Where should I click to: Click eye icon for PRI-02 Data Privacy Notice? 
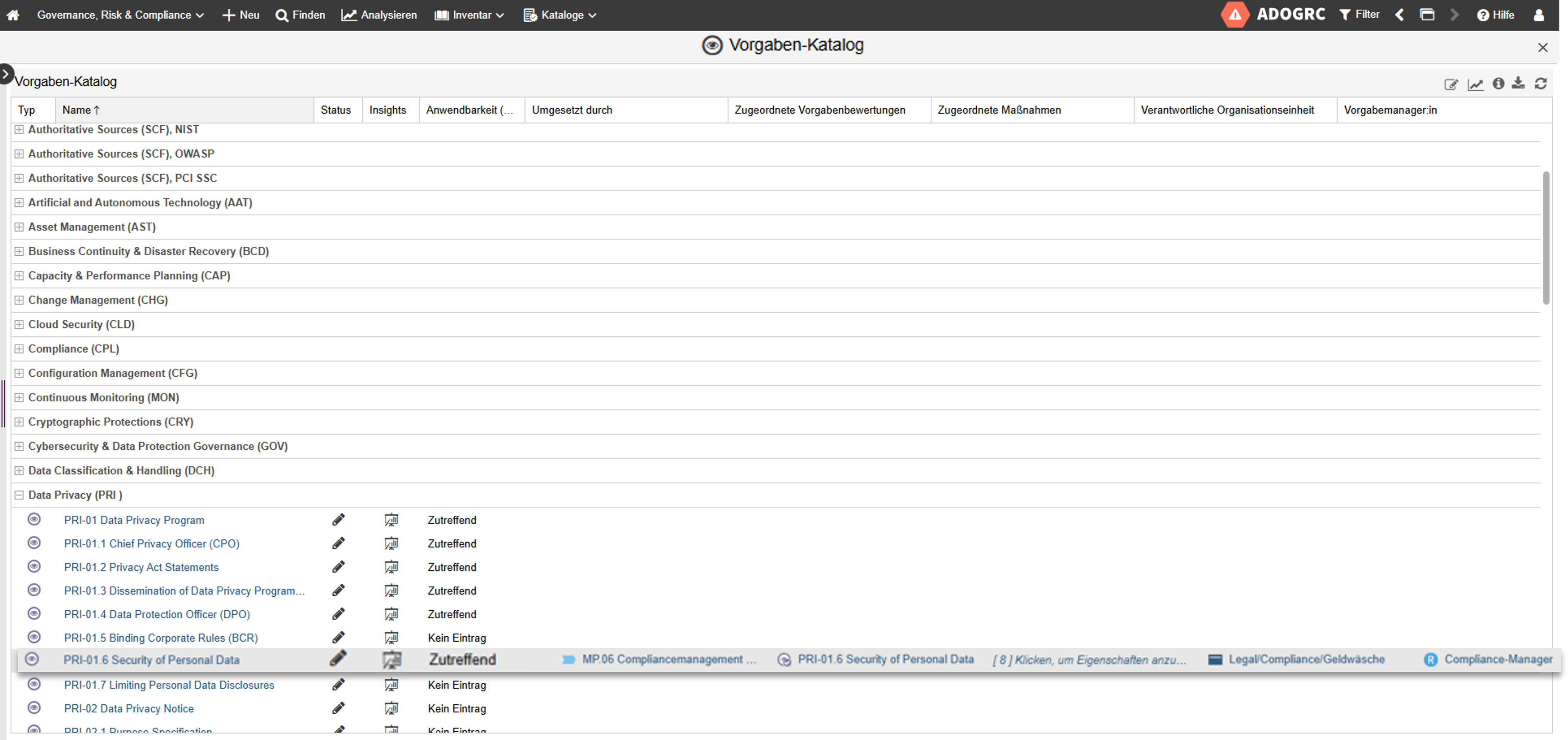[x=34, y=708]
